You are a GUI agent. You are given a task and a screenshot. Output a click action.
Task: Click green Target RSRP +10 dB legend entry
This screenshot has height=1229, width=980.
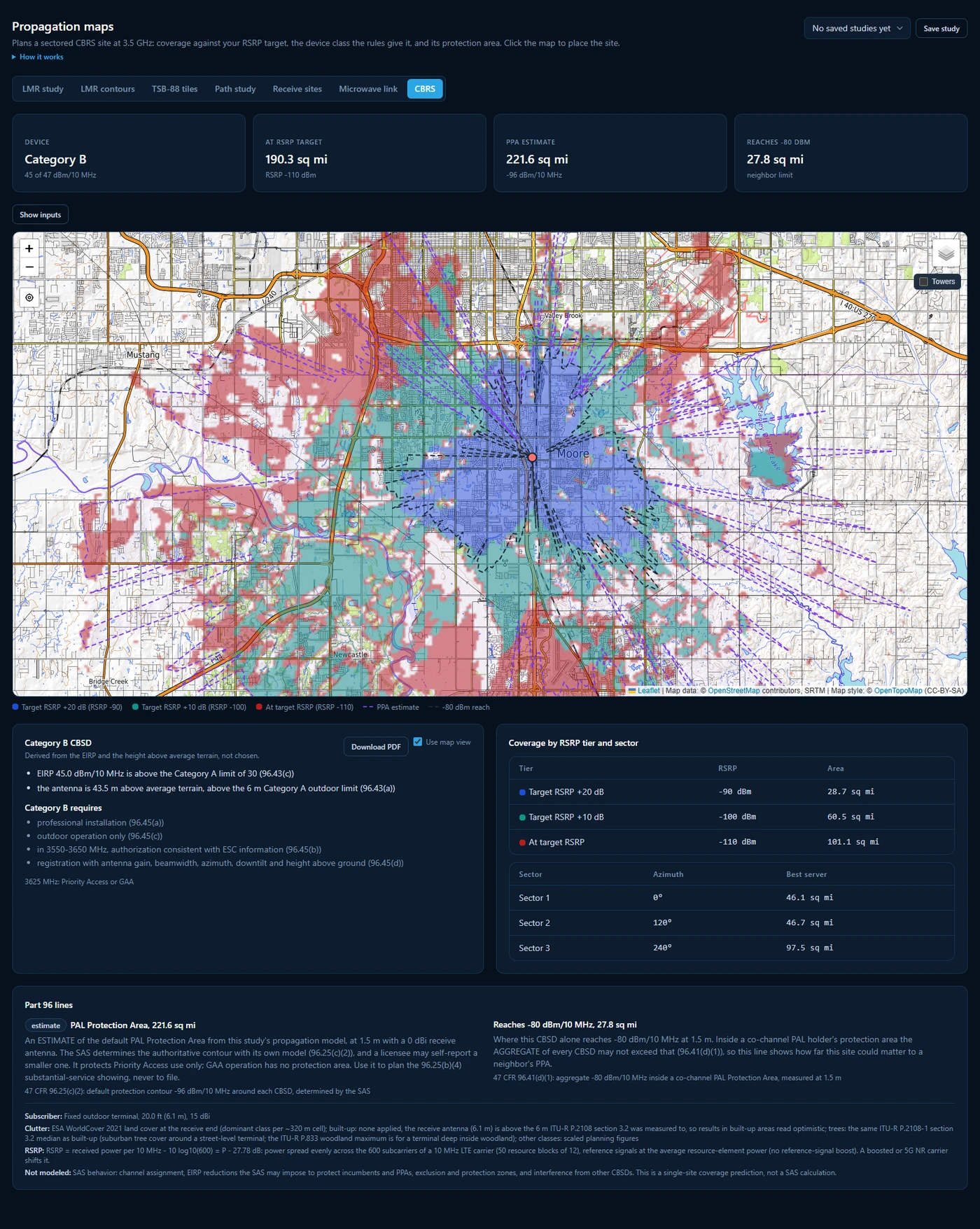(x=189, y=707)
